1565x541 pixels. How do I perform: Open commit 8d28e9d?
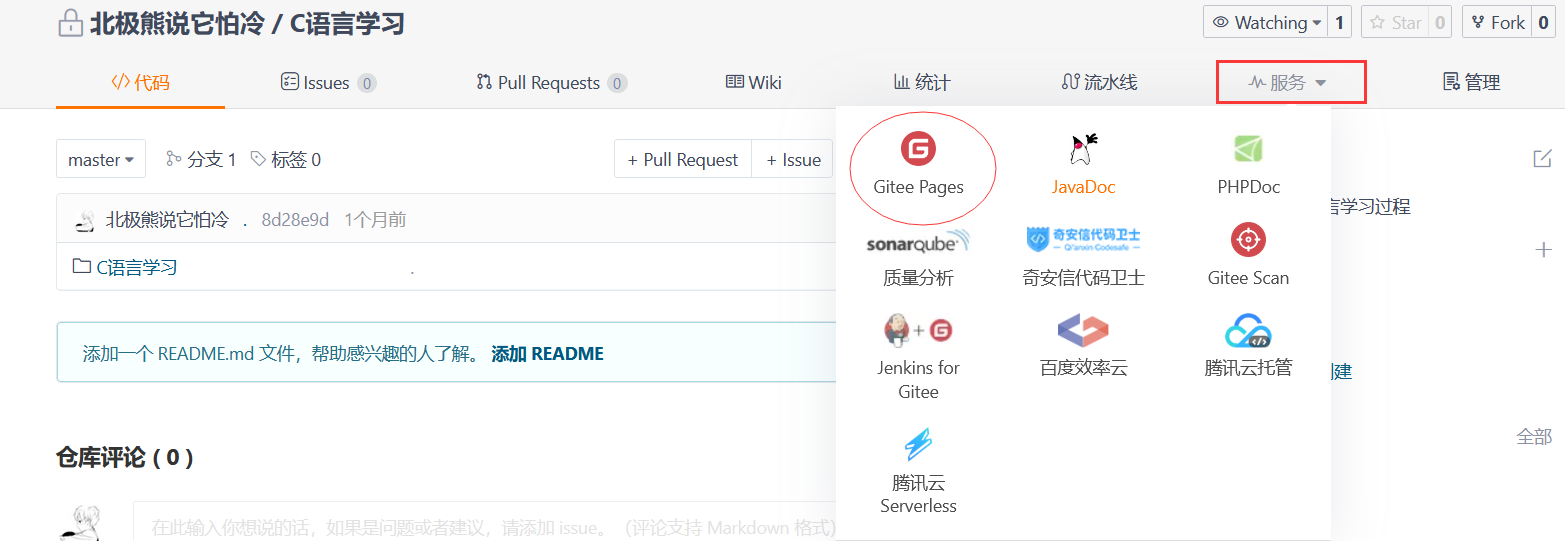pos(295,220)
